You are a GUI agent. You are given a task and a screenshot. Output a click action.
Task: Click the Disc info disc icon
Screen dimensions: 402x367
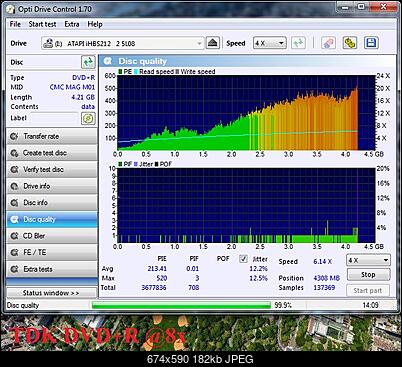coord(14,203)
